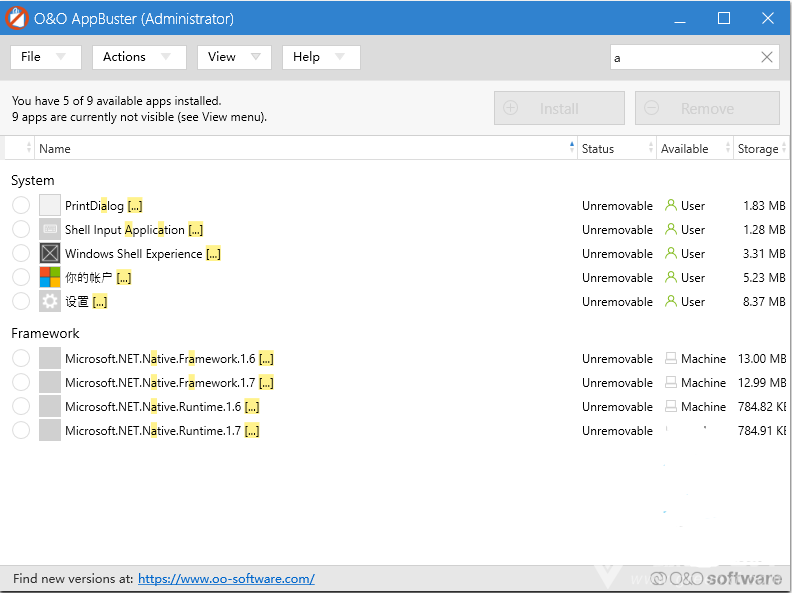Click the colorful Microsoft account app icon
The height and width of the screenshot is (593, 792).
(x=50, y=278)
